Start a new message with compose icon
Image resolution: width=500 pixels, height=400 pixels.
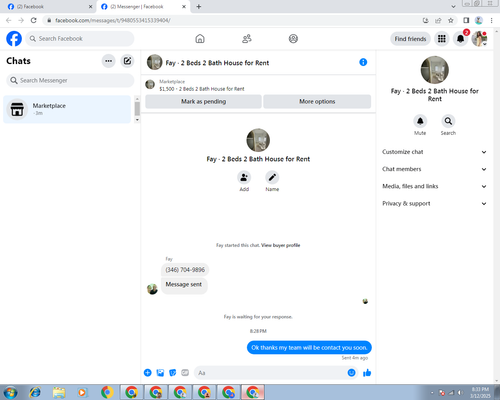(x=127, y=61)
